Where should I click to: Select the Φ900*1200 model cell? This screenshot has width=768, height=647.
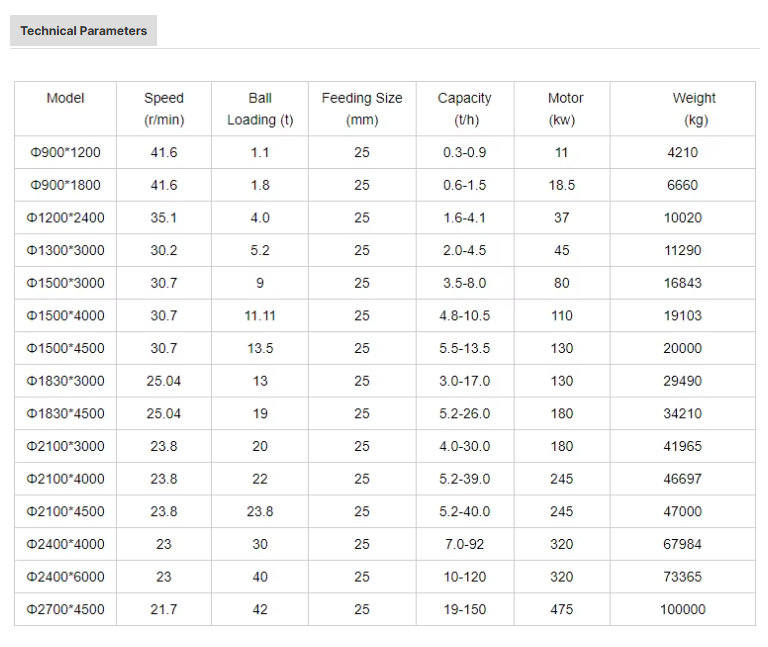tap(65, 152)
